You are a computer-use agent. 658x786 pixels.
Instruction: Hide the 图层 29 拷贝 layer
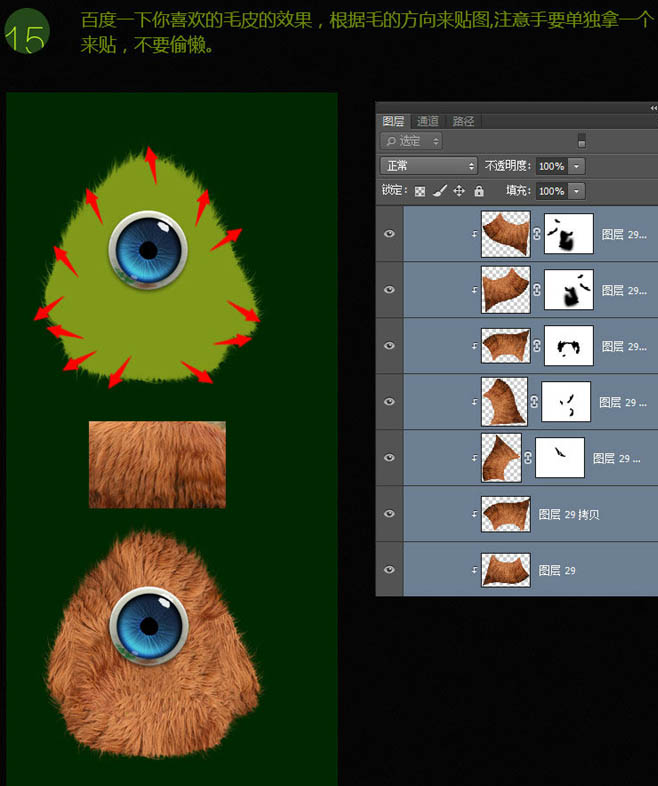pyautogui.click(x=389, y=514)
